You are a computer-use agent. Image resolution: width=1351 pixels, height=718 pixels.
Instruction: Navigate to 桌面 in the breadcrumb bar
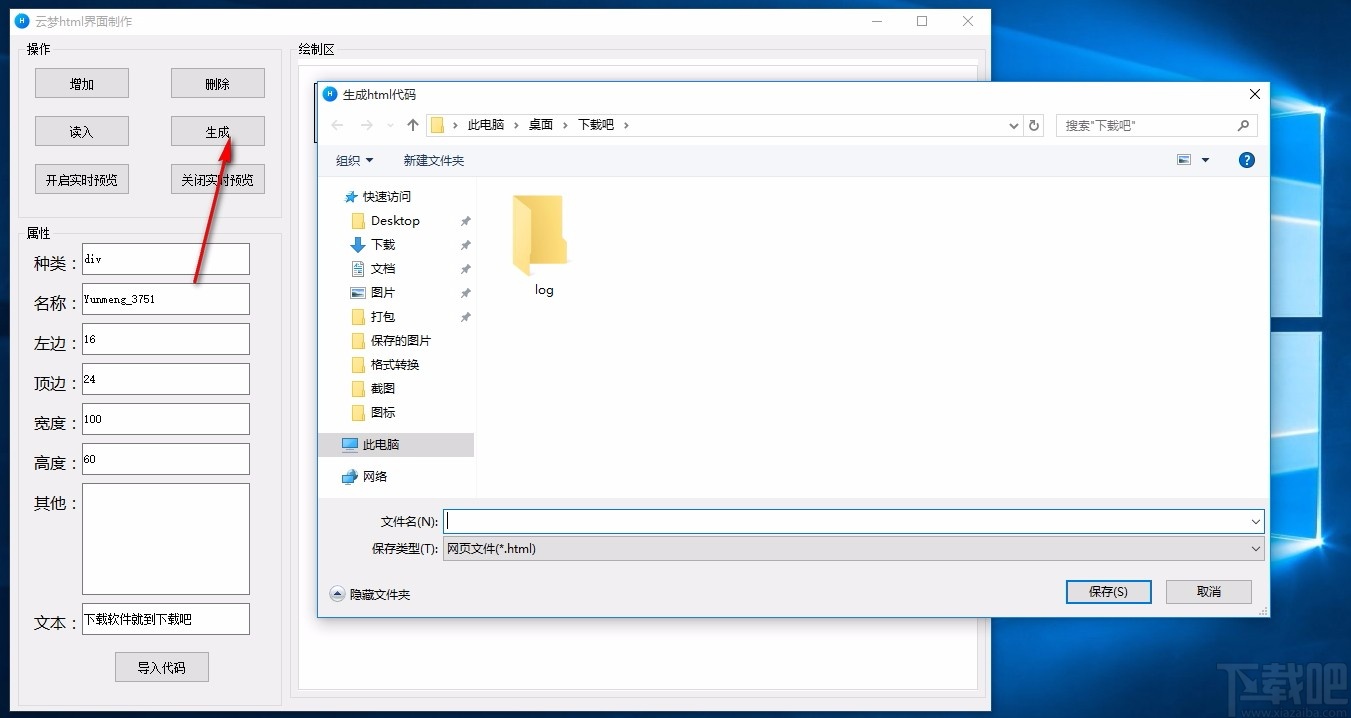point(541,124)
